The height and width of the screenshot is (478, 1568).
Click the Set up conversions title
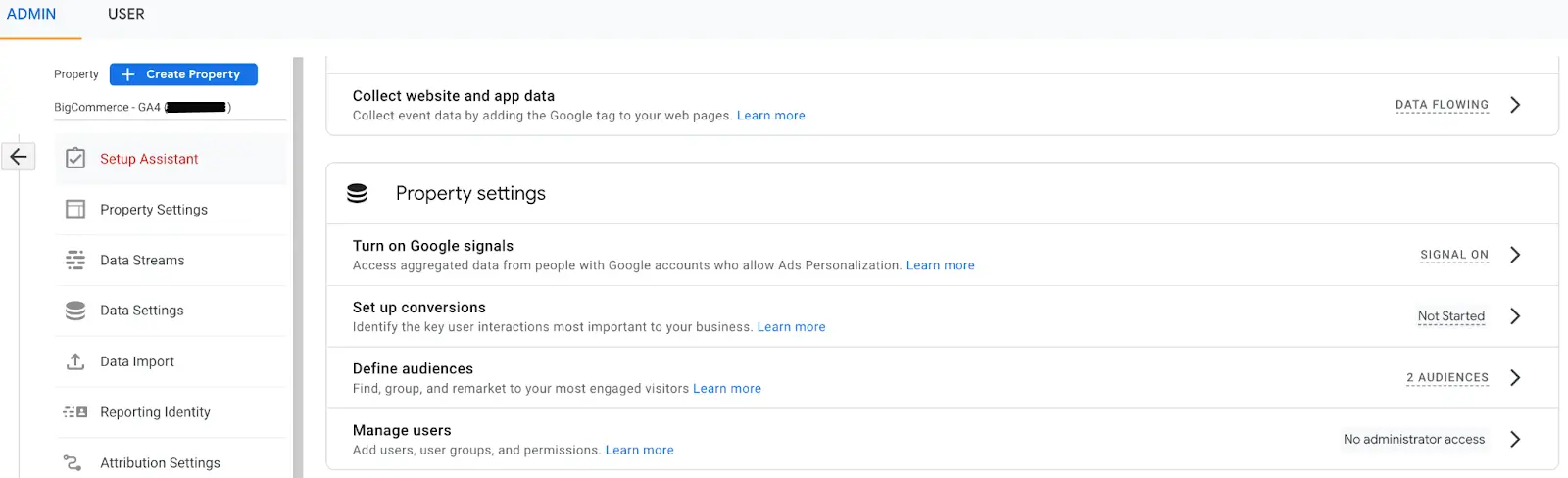[x=419, y=308]
